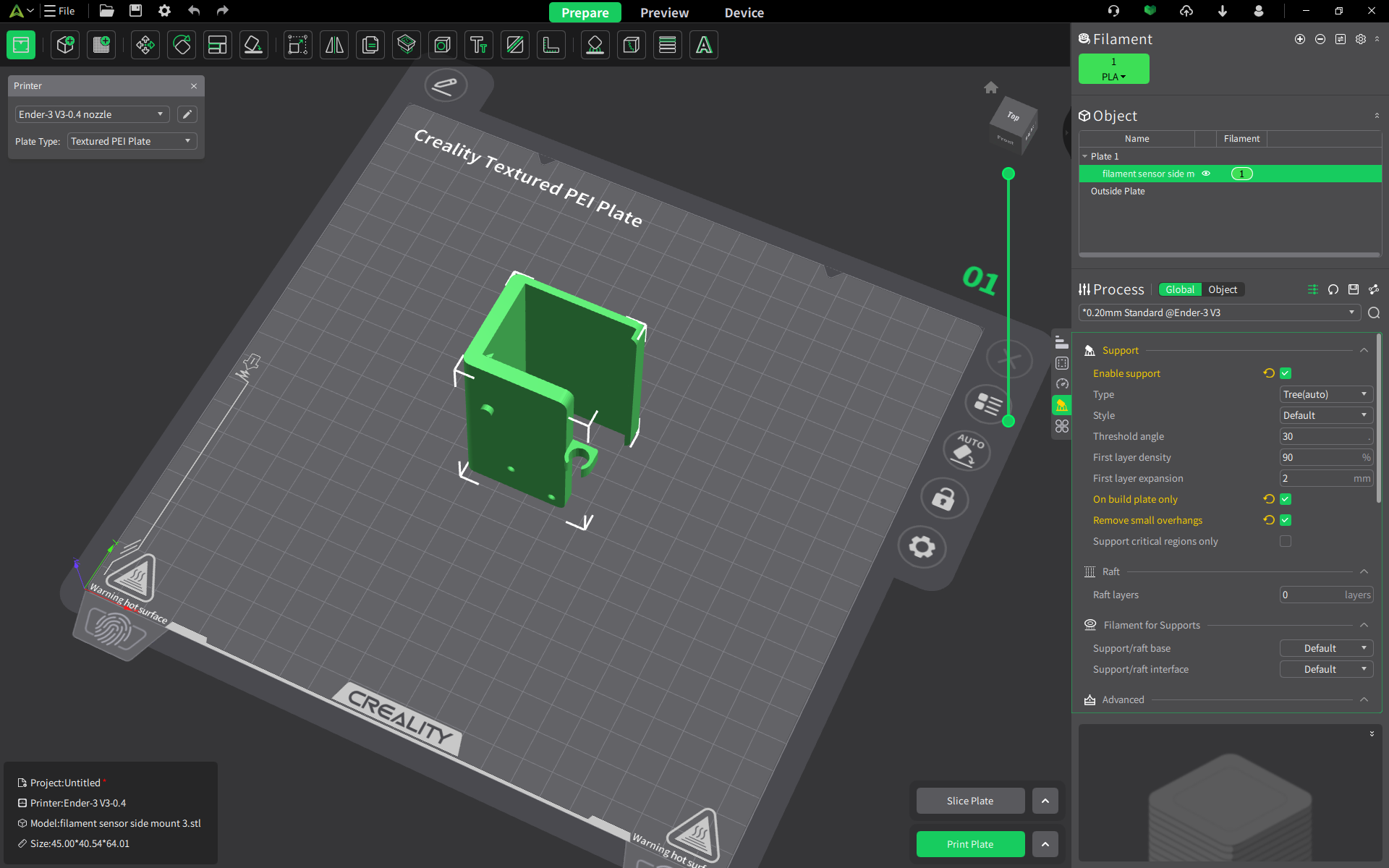
Task: Open the support Type Tree(auto) dropdown
Action: 1326,394
